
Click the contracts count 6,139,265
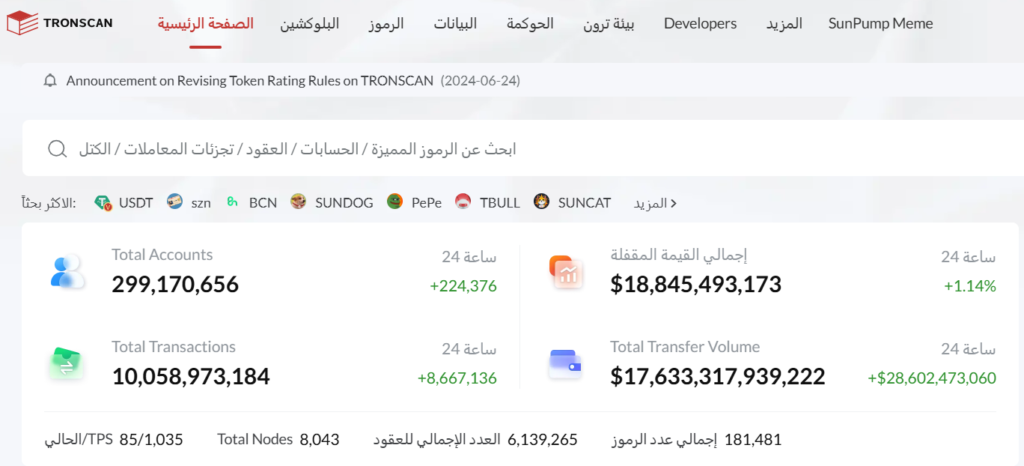pos(543,440)
